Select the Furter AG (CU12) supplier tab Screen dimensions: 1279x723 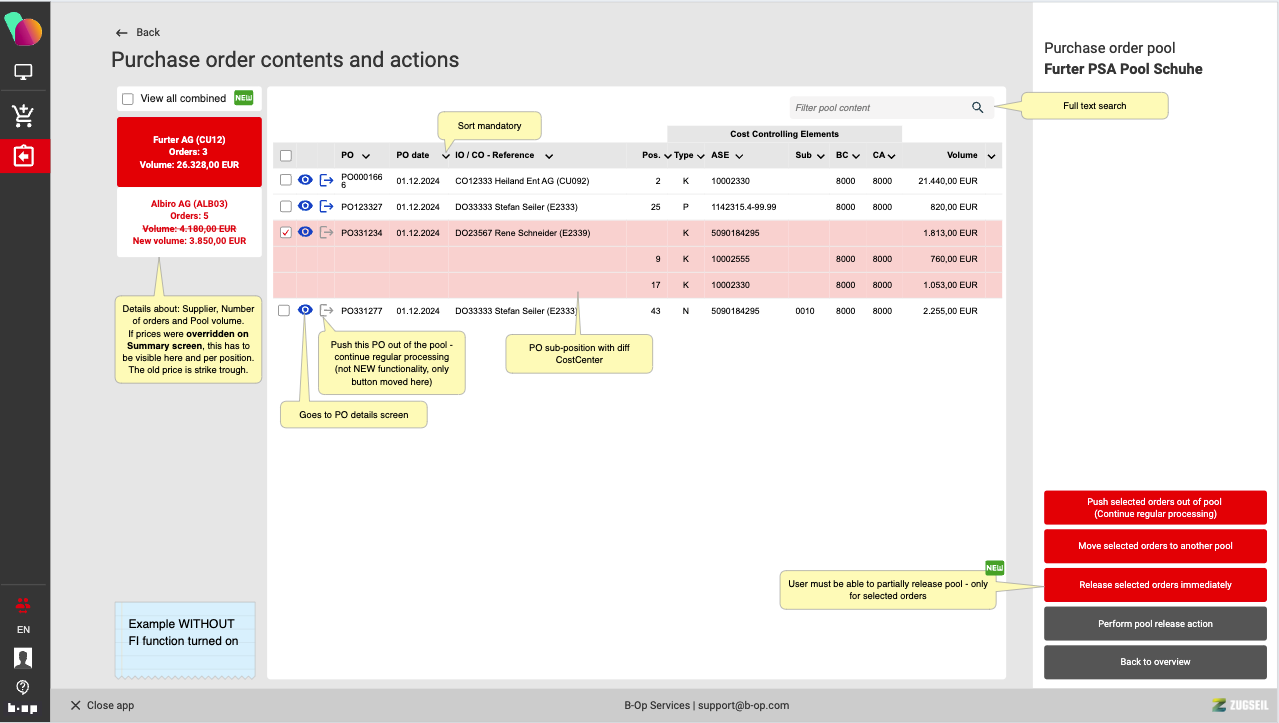[189, 152]
